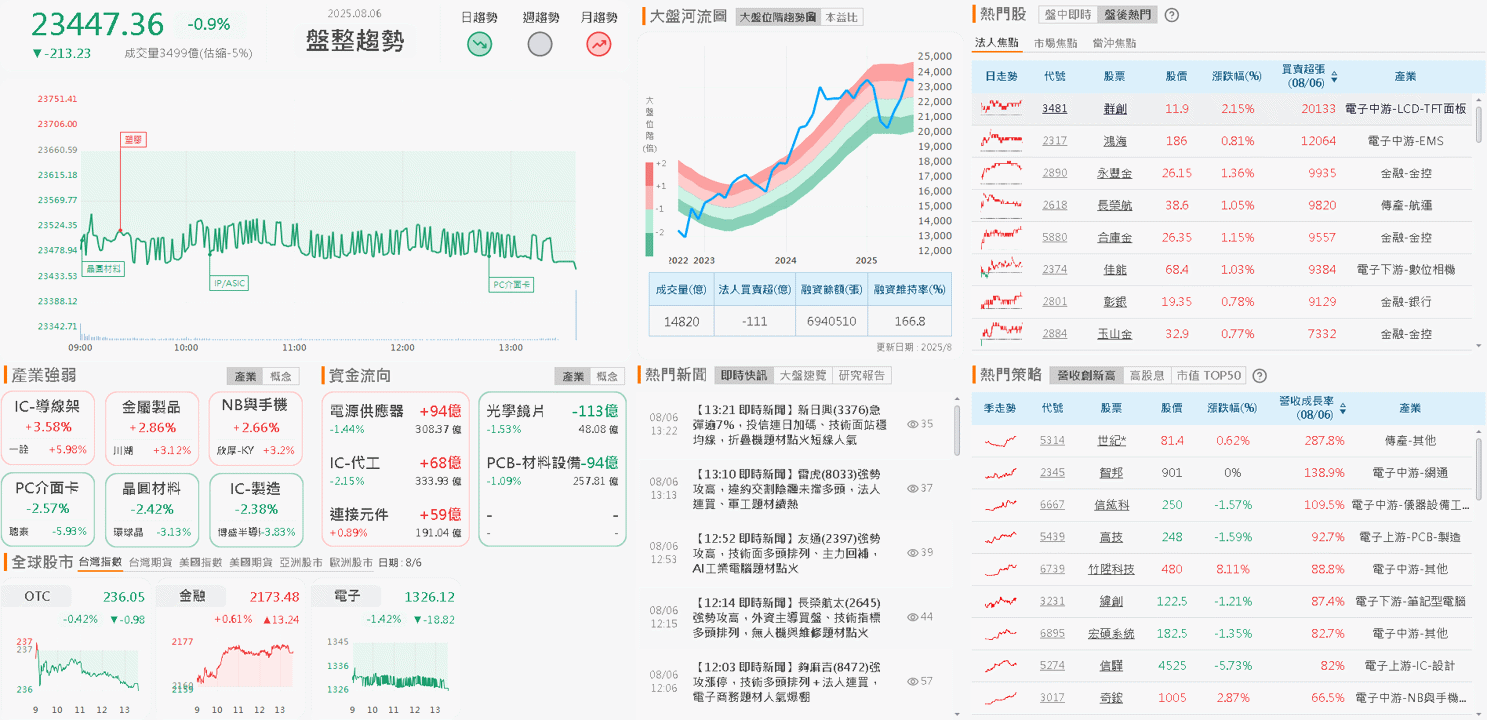
Task: Toggle 產業 in 產業強弱 panel
Action: tap(245, 376)
